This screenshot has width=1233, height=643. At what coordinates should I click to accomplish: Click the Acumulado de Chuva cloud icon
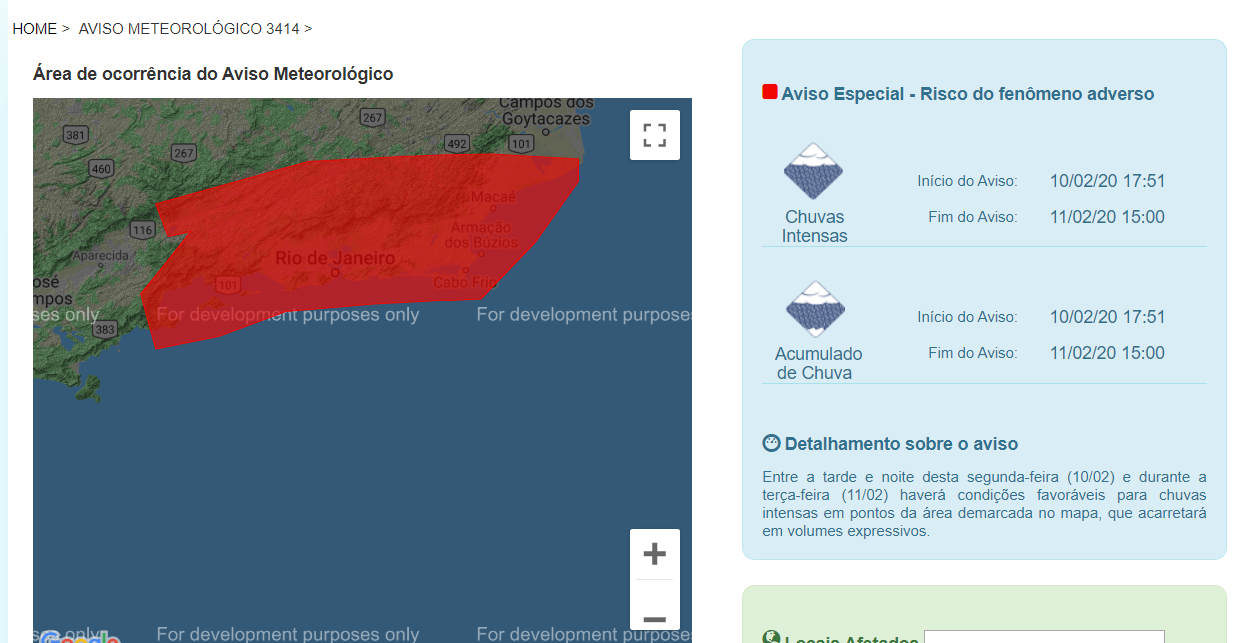point(813,309)
